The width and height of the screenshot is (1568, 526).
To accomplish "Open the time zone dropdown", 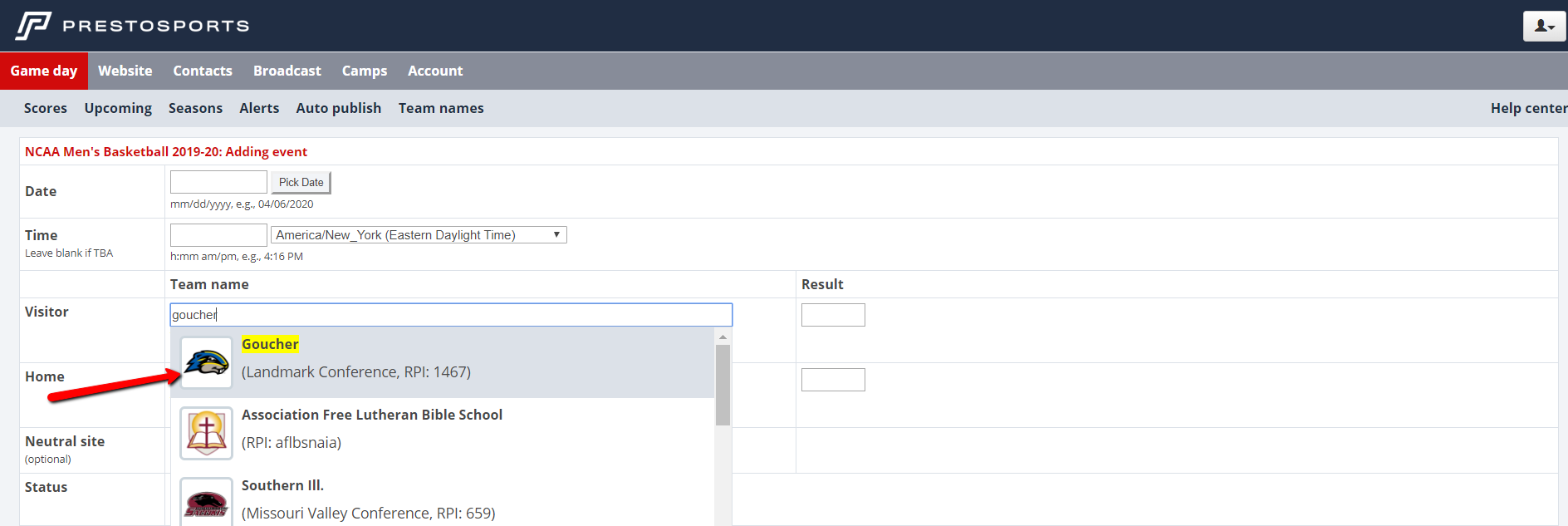I will click(419, 235).
